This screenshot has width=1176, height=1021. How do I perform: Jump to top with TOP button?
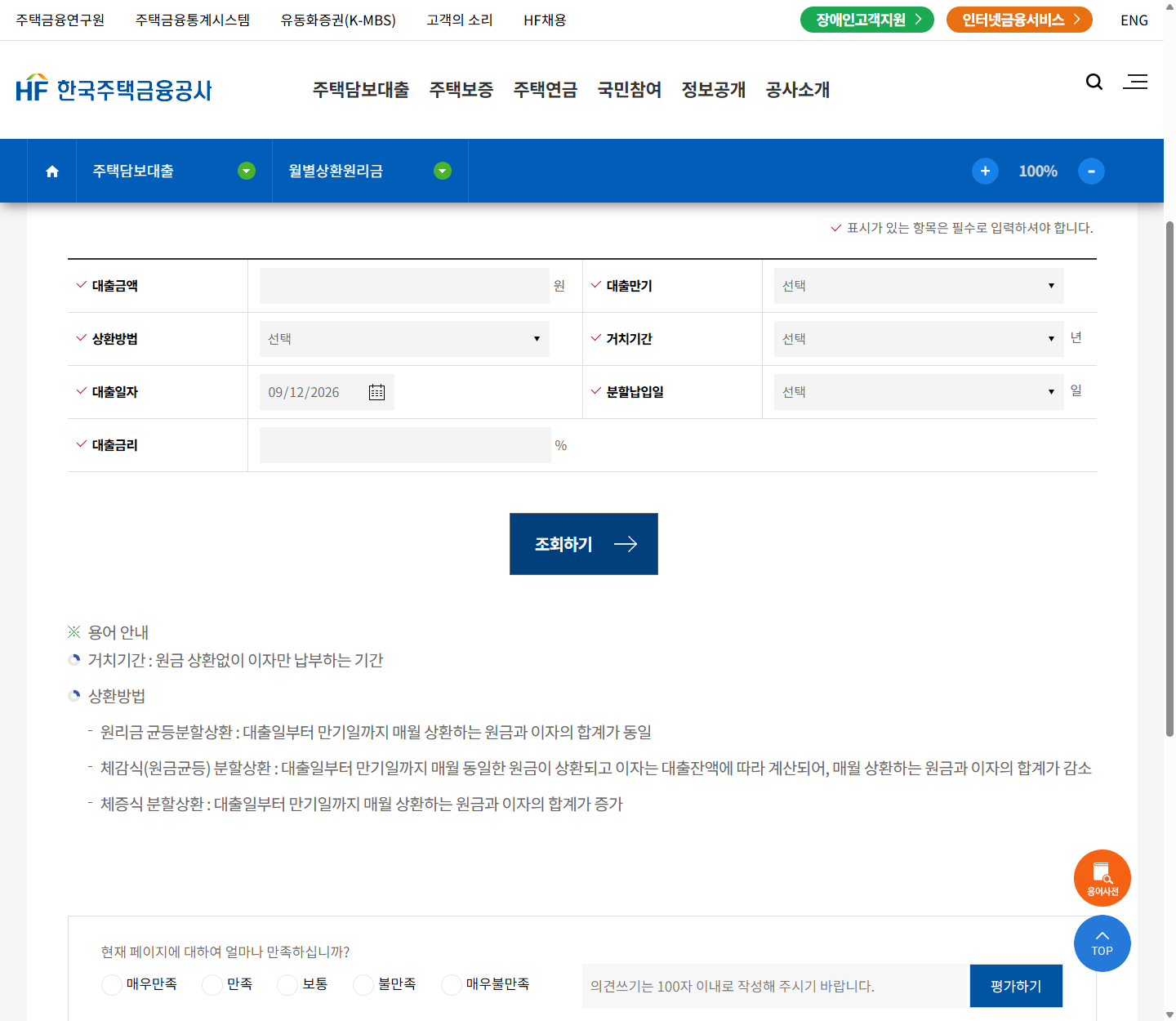pyautogui.click(x=1102, y=943)
